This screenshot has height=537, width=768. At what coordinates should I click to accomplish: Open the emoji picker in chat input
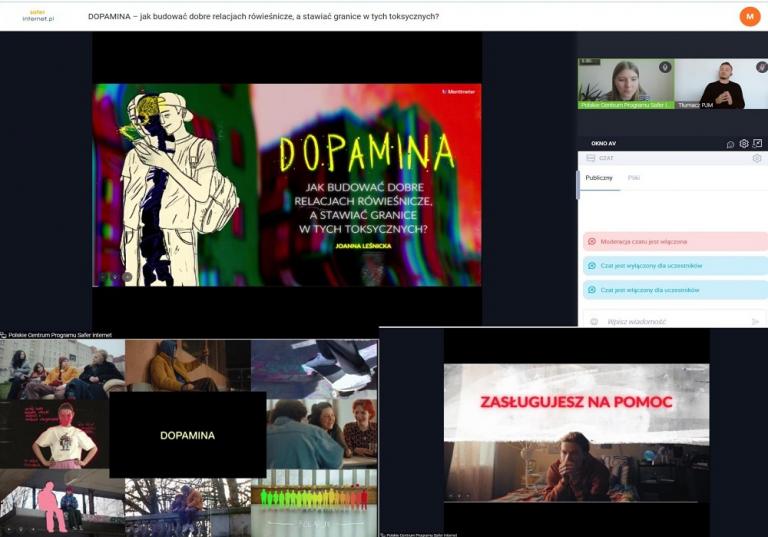tap(594, 321)
